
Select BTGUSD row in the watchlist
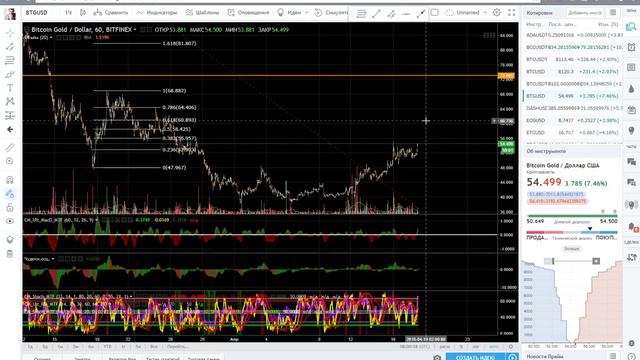[x=572, y=96]
